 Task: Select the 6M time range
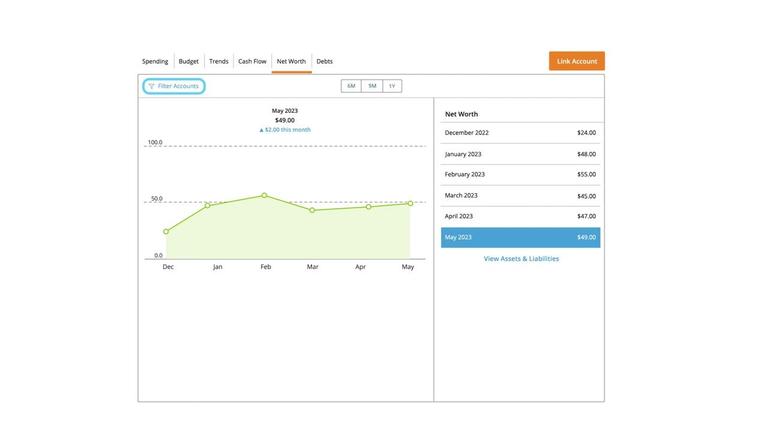(351, 86)
